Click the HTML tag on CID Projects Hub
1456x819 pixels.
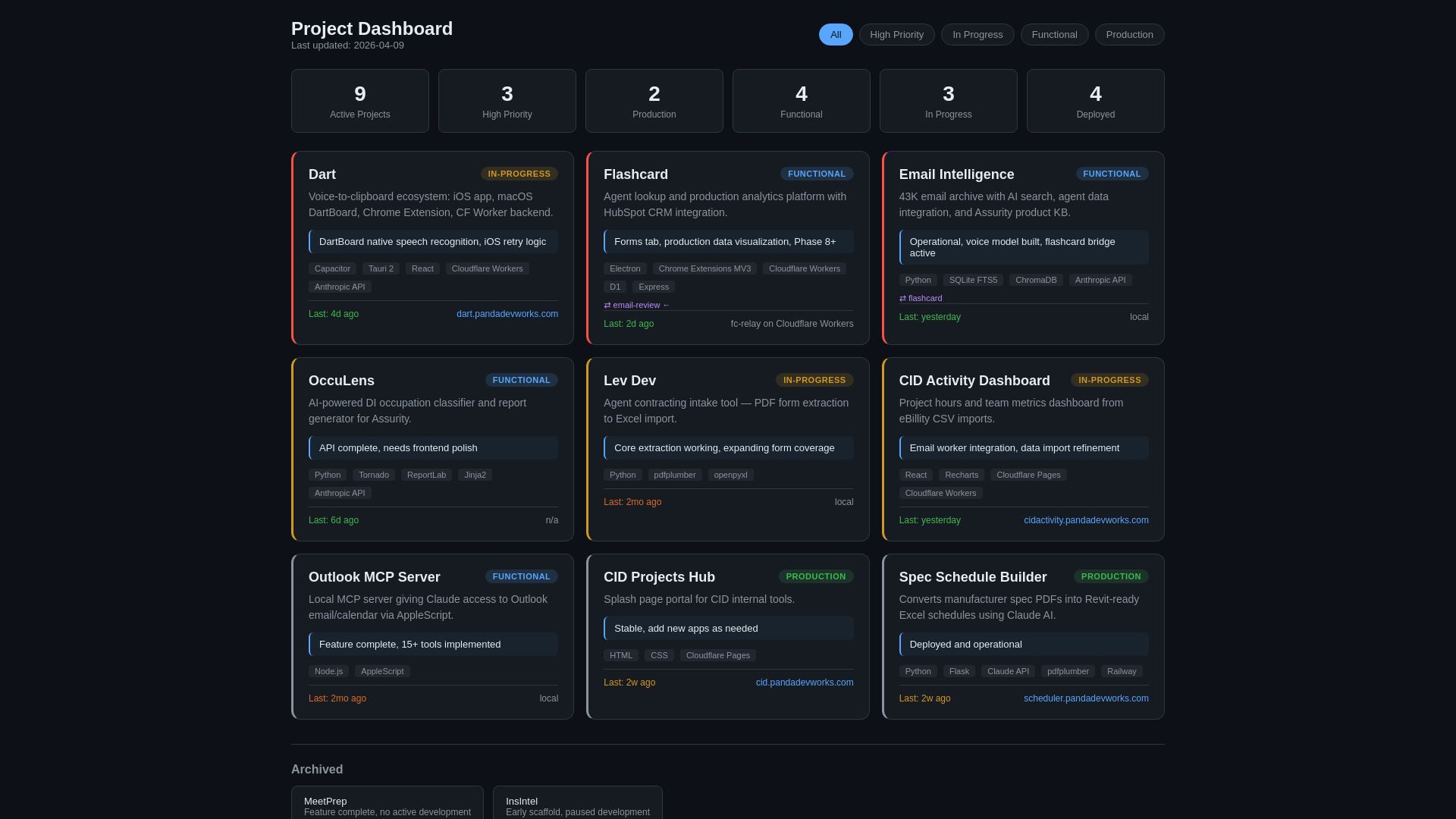point(621,655)
